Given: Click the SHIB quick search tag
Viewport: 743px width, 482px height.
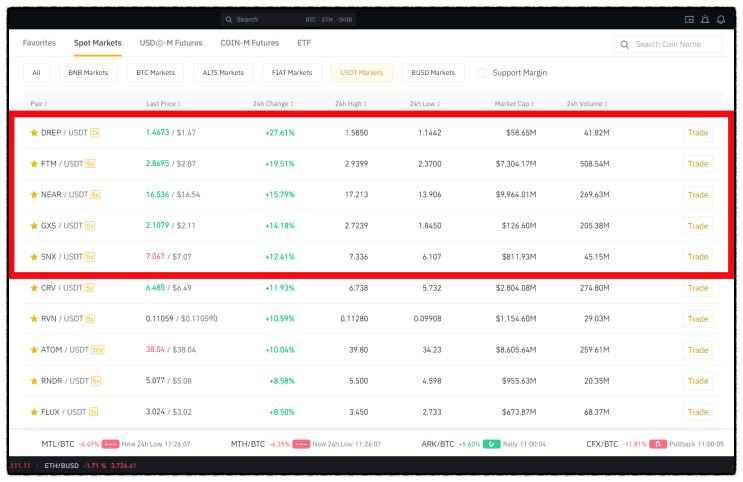Looking at the screenshot, I should (345, 19).
